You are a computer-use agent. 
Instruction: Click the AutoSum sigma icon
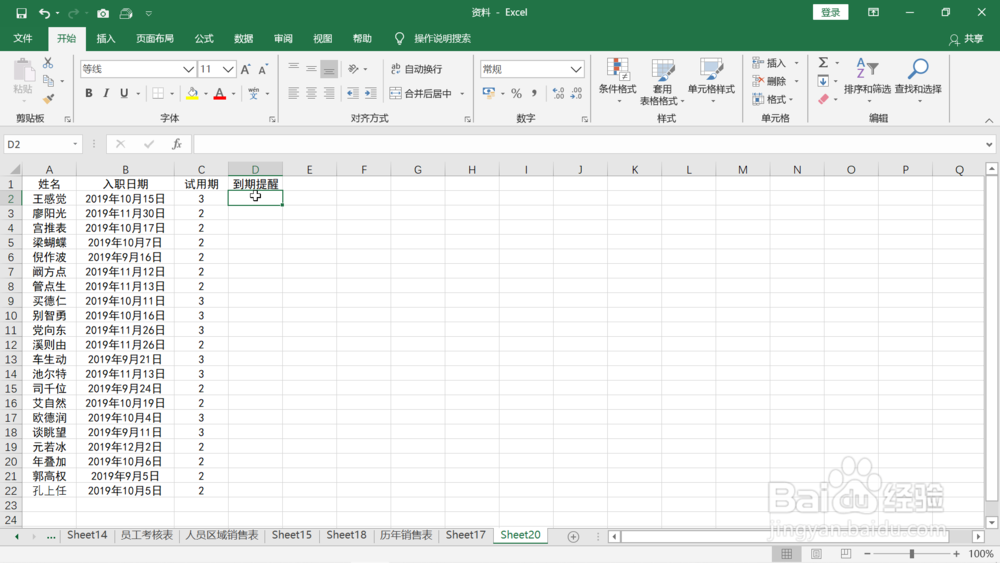point(823,62)
